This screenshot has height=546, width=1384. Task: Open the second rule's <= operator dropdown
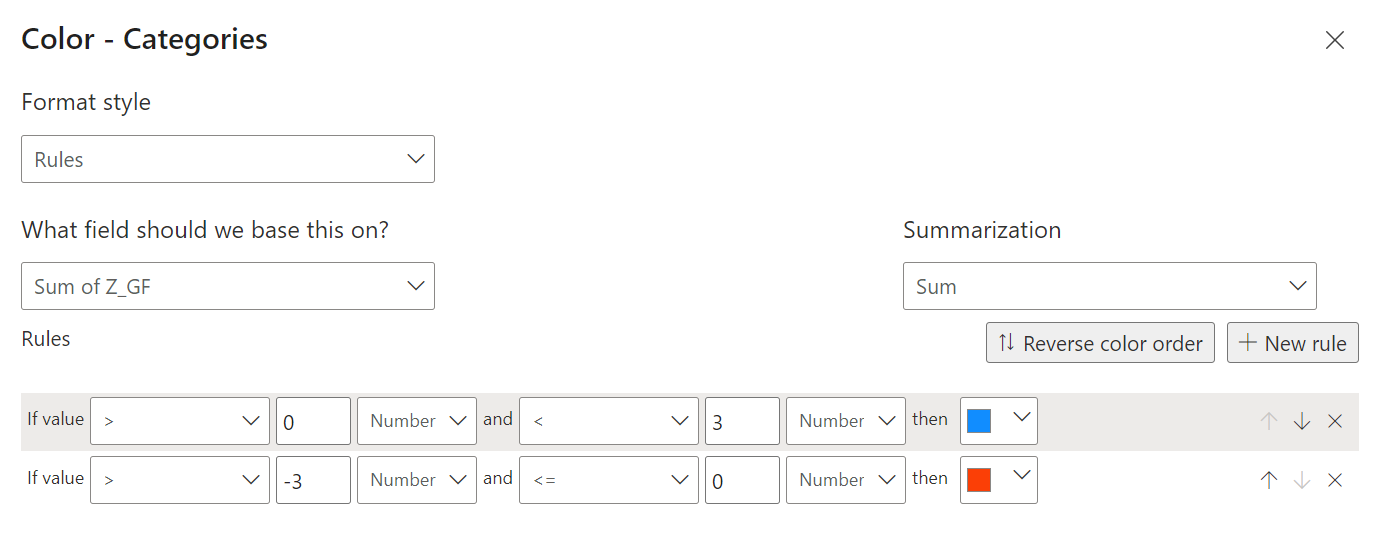pos(609,480)
